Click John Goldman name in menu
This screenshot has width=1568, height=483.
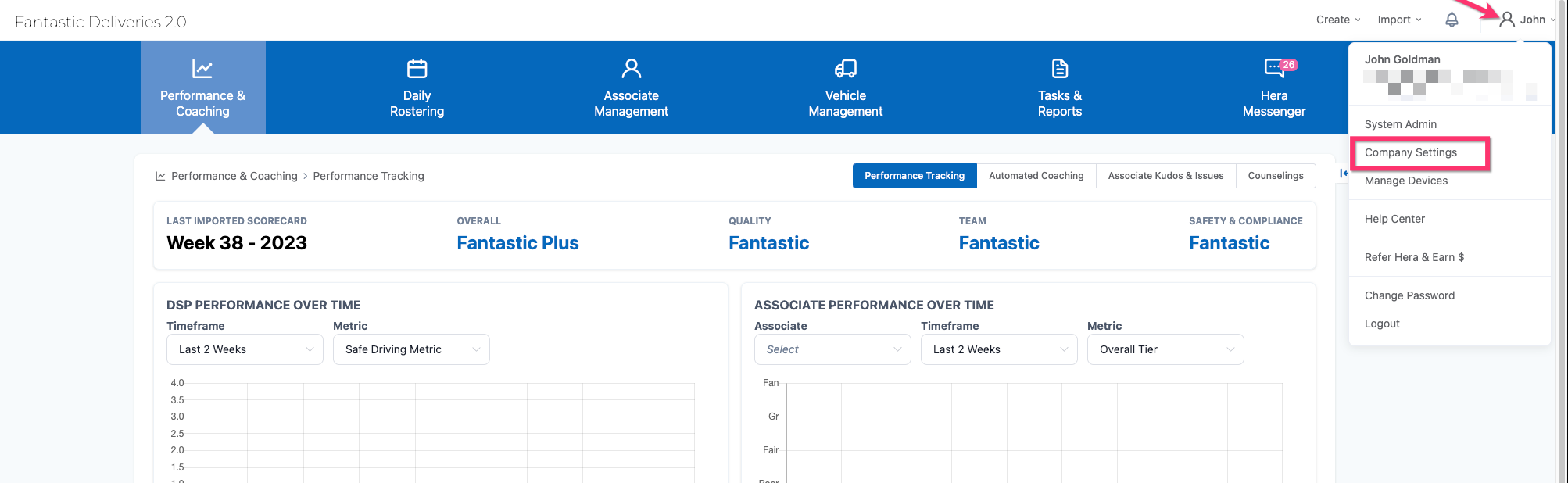1402,59
